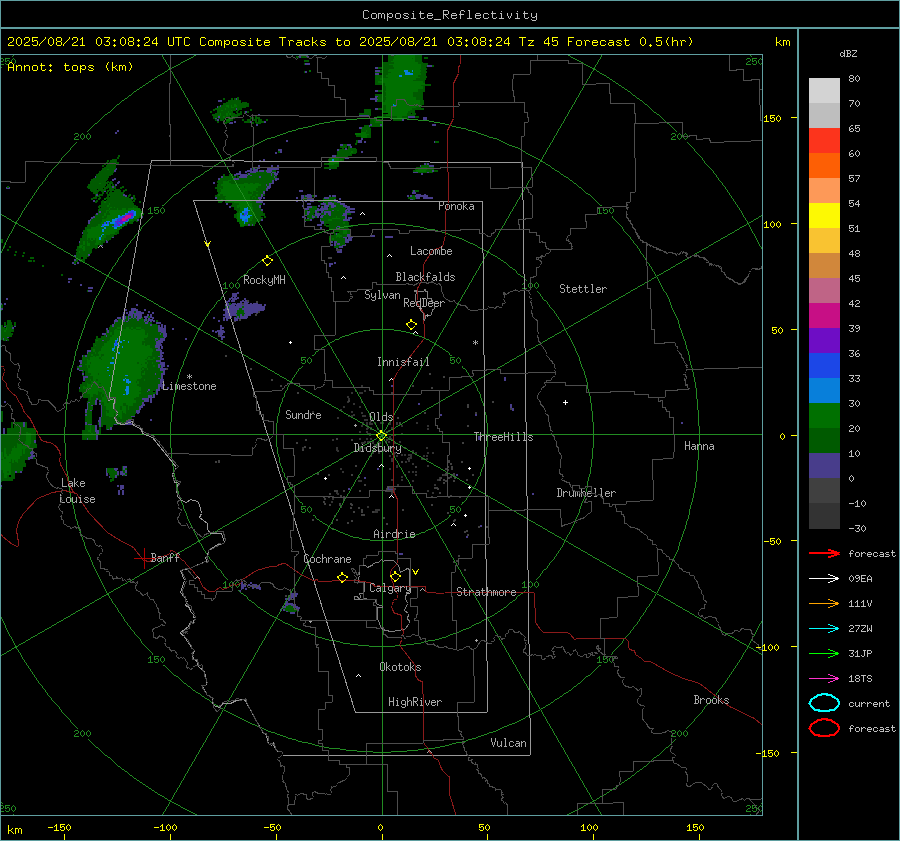Click the Vulcan city label

pyautogui.click(x=509, y=743)
